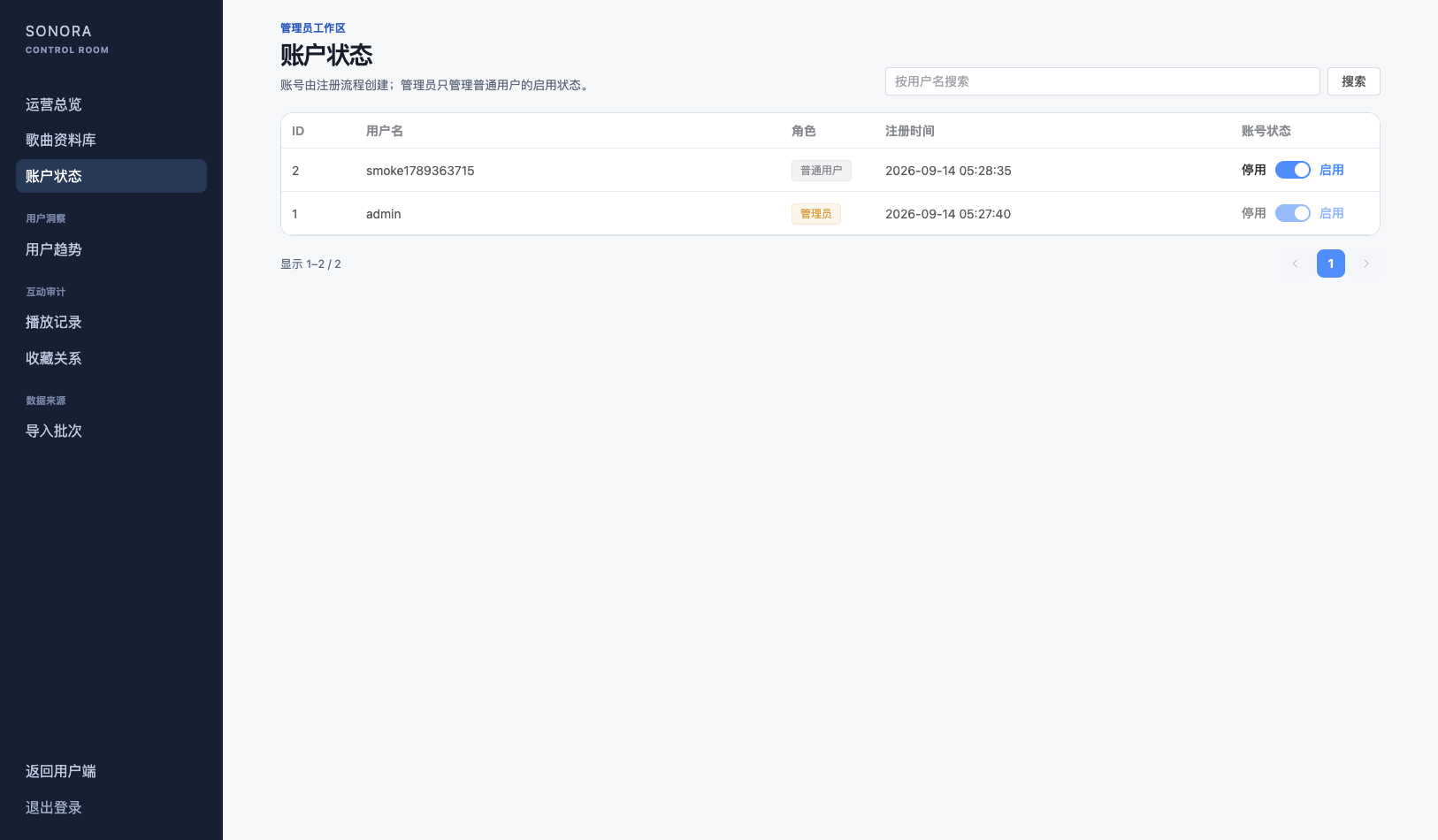Click the 管理员 role tag
Screen dimensions: 1438x840
pyautogui.click(x=815, y=214)
